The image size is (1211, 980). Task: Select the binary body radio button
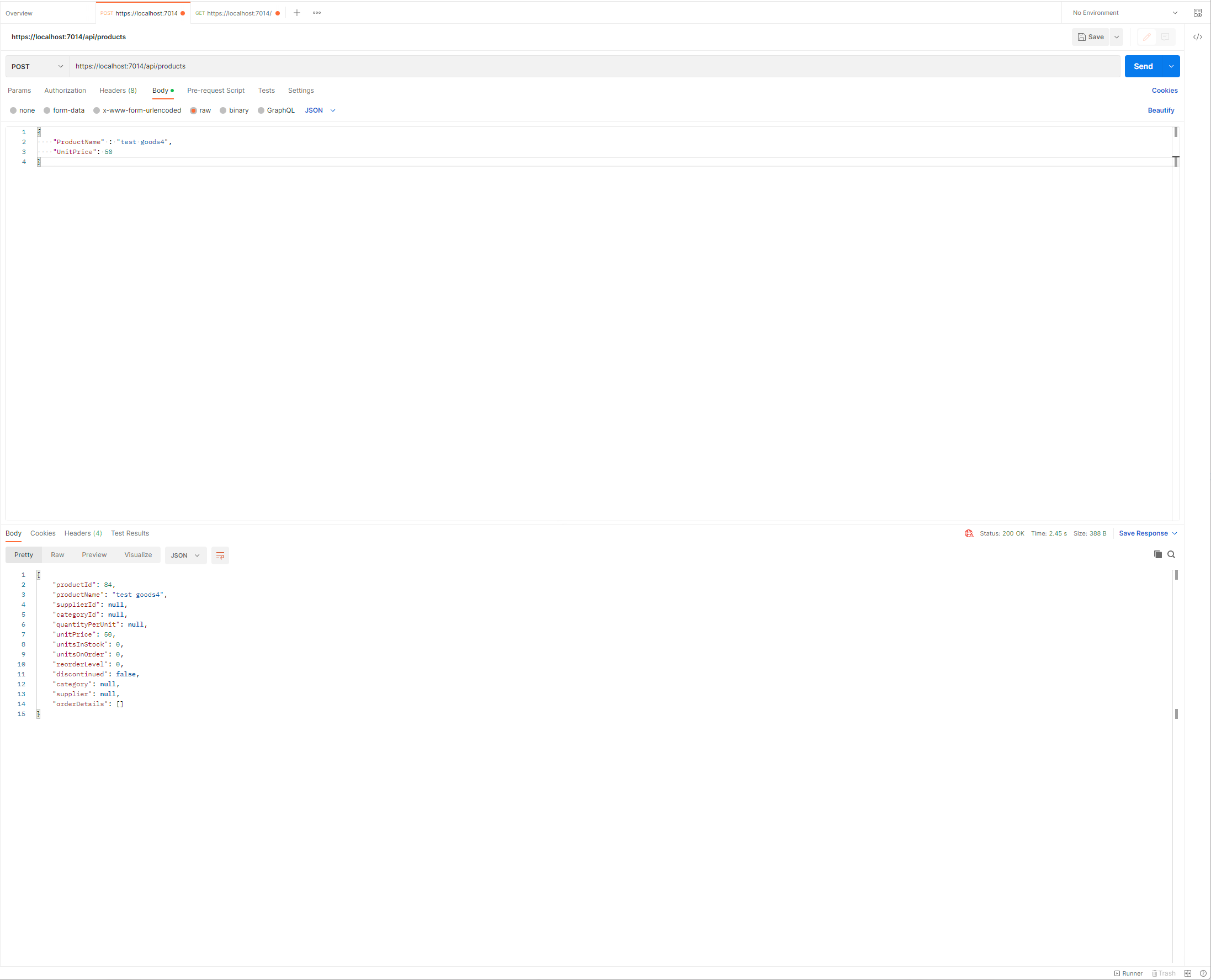pyautogui.click(x=224, y=110)
